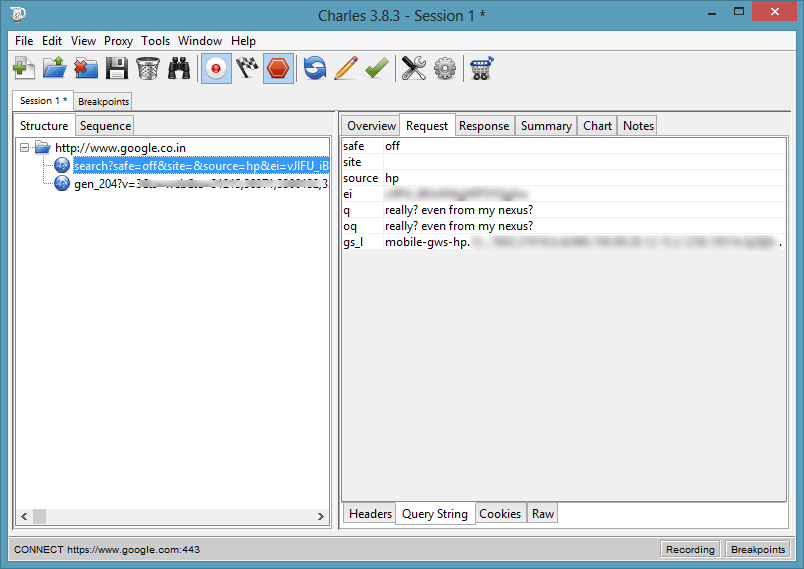Toggle breakpoints with the red hexagon icon
This screenshot has height=569, width=804.
[x=278, y=68]
